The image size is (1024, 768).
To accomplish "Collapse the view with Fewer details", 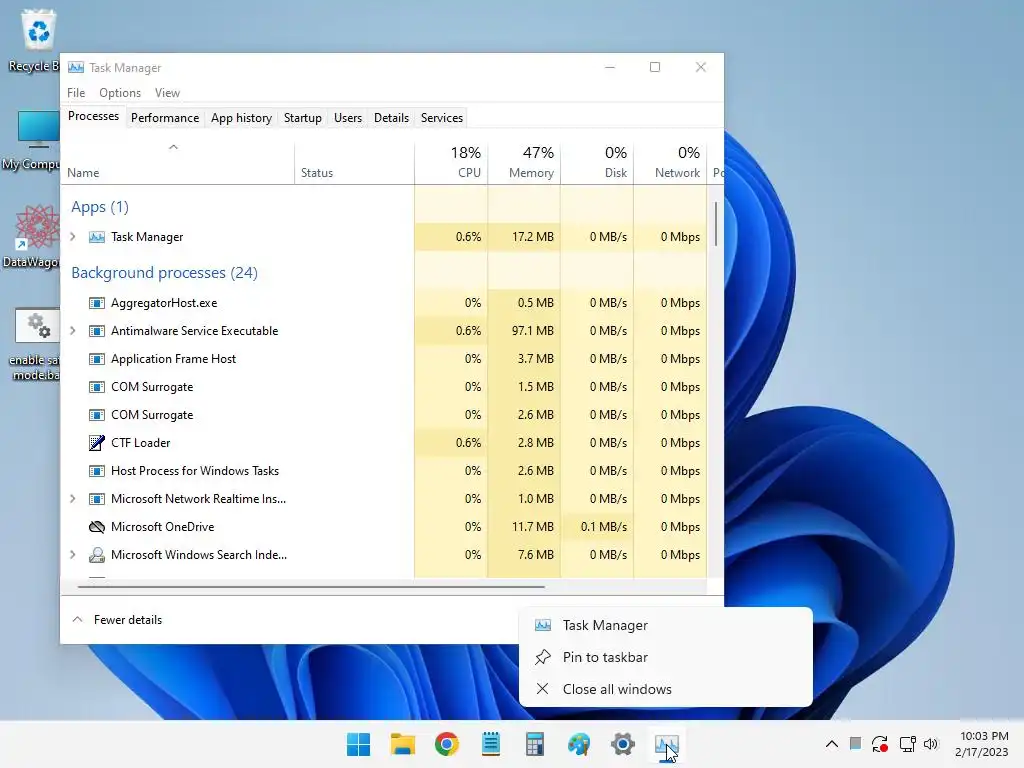I will pos(117,620).
